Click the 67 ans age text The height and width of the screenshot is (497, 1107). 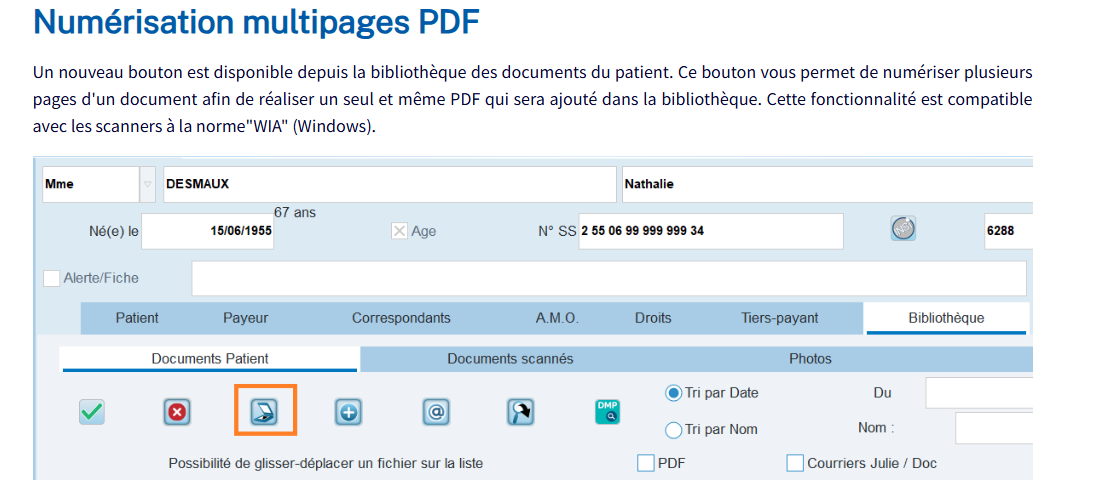point(294,212)
